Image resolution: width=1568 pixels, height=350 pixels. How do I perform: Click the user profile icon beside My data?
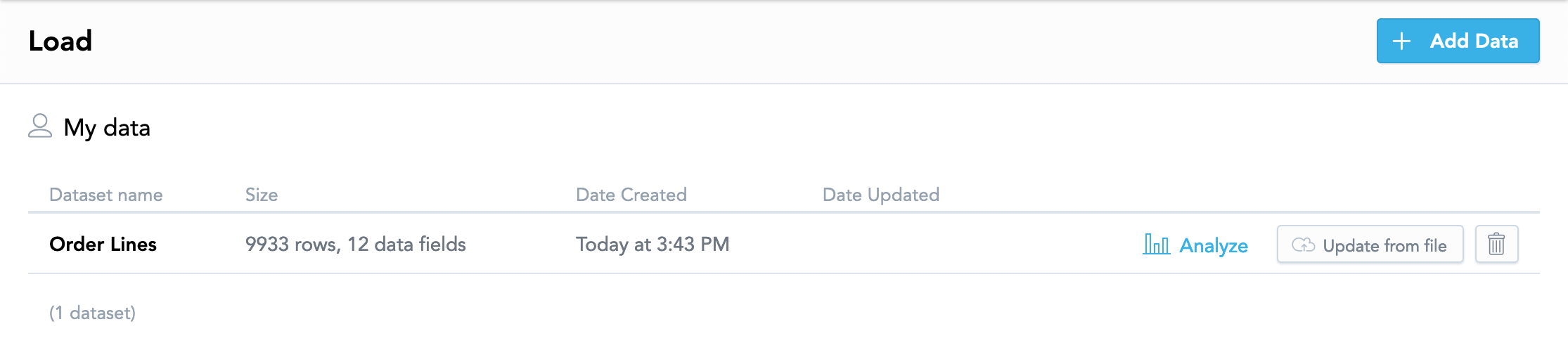pyautogui.click(x=40, y=126)
